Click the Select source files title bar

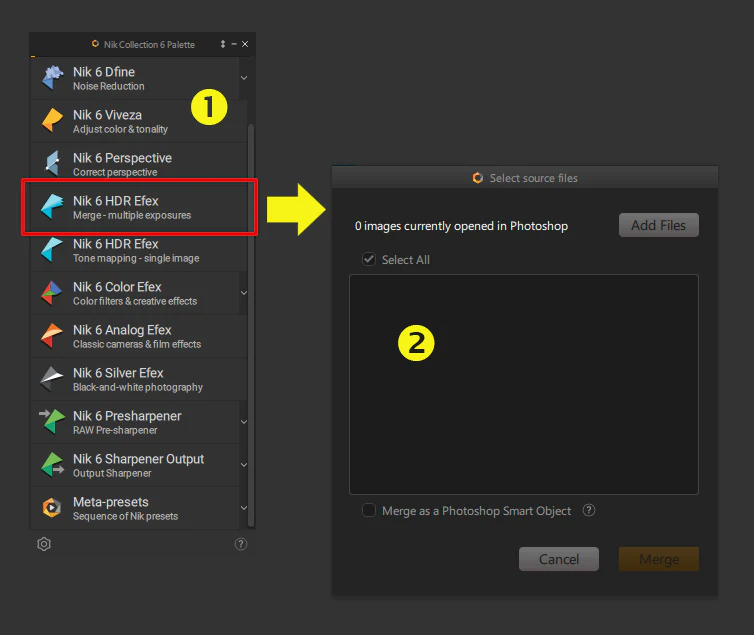pyautogui.click(x=525, y=178)
